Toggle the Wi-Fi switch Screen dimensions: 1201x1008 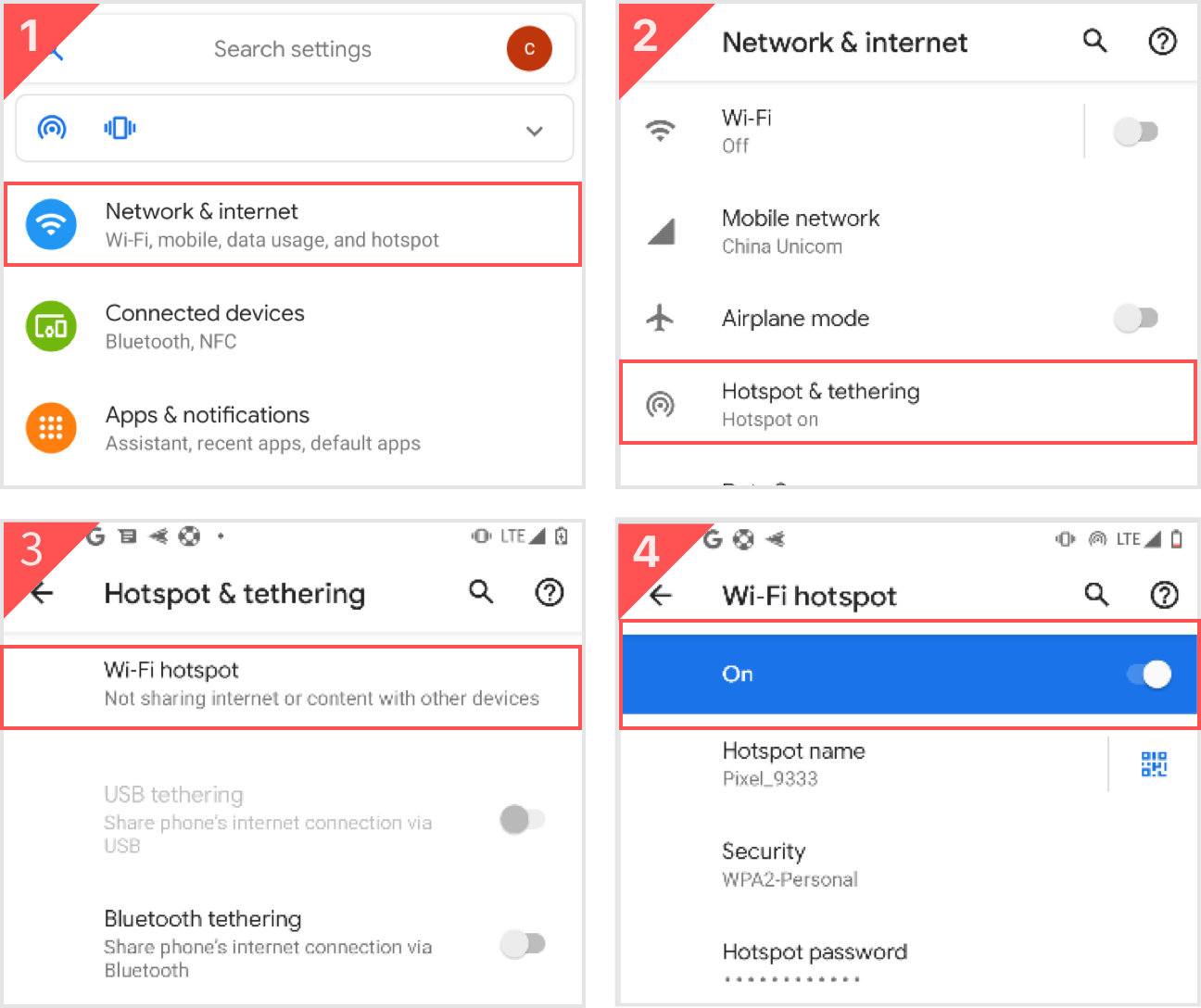[x=1136, y=132]
